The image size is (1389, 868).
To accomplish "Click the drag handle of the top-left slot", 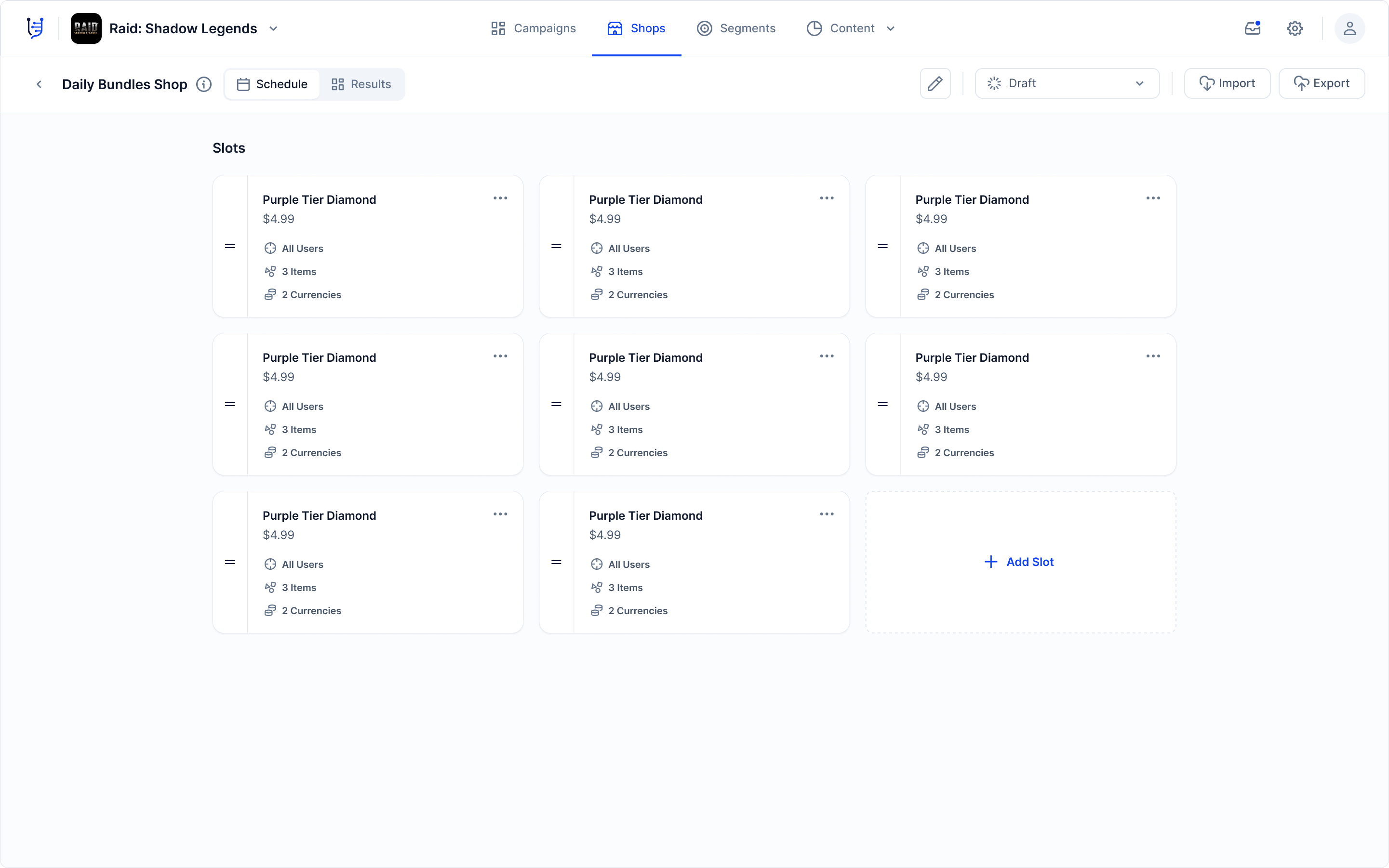I will coord(230,246).
